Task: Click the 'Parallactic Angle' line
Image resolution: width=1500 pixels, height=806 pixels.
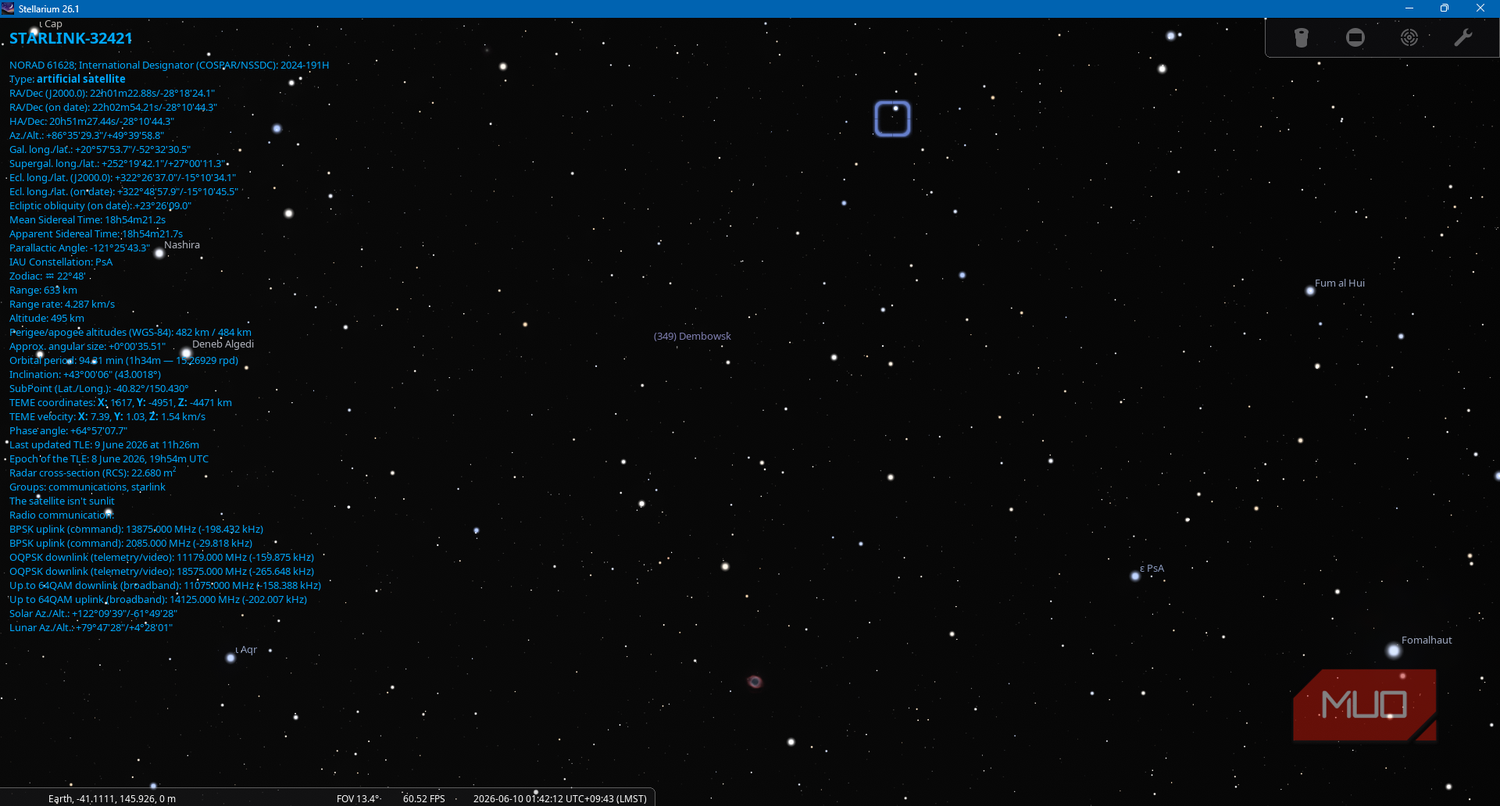Action: pyautogui.click(x=79, y=248)
